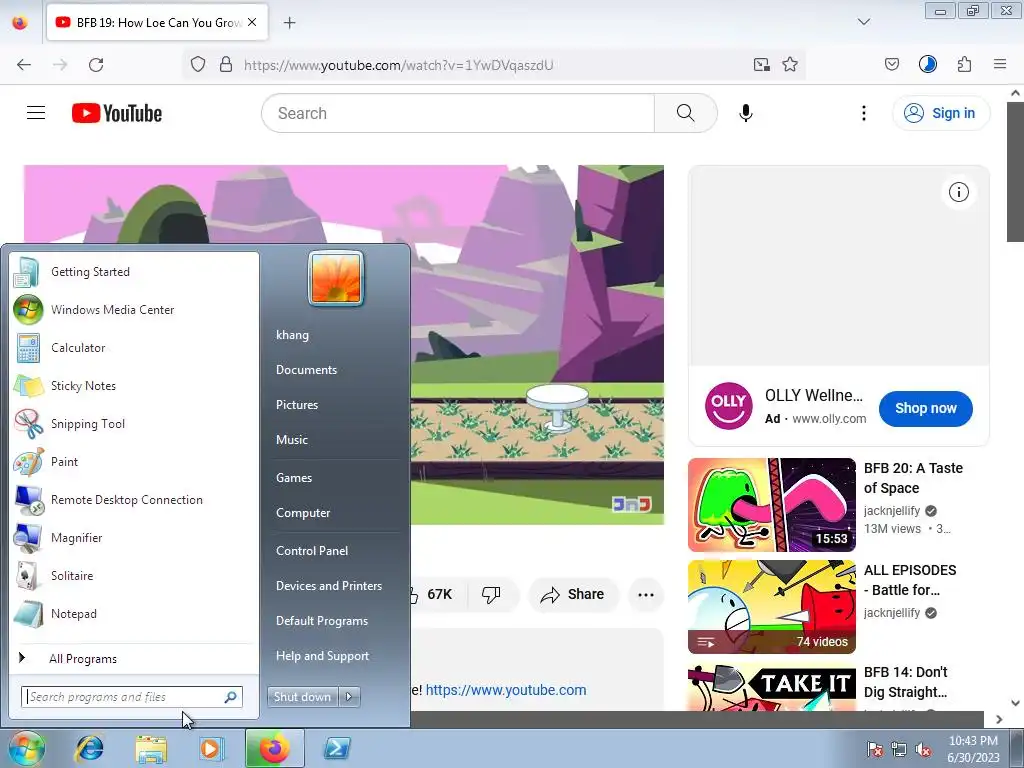The width and height of the screenshot is (1024, 768).
Task: Click the Sign in button
Action: [x=940, y=113]
